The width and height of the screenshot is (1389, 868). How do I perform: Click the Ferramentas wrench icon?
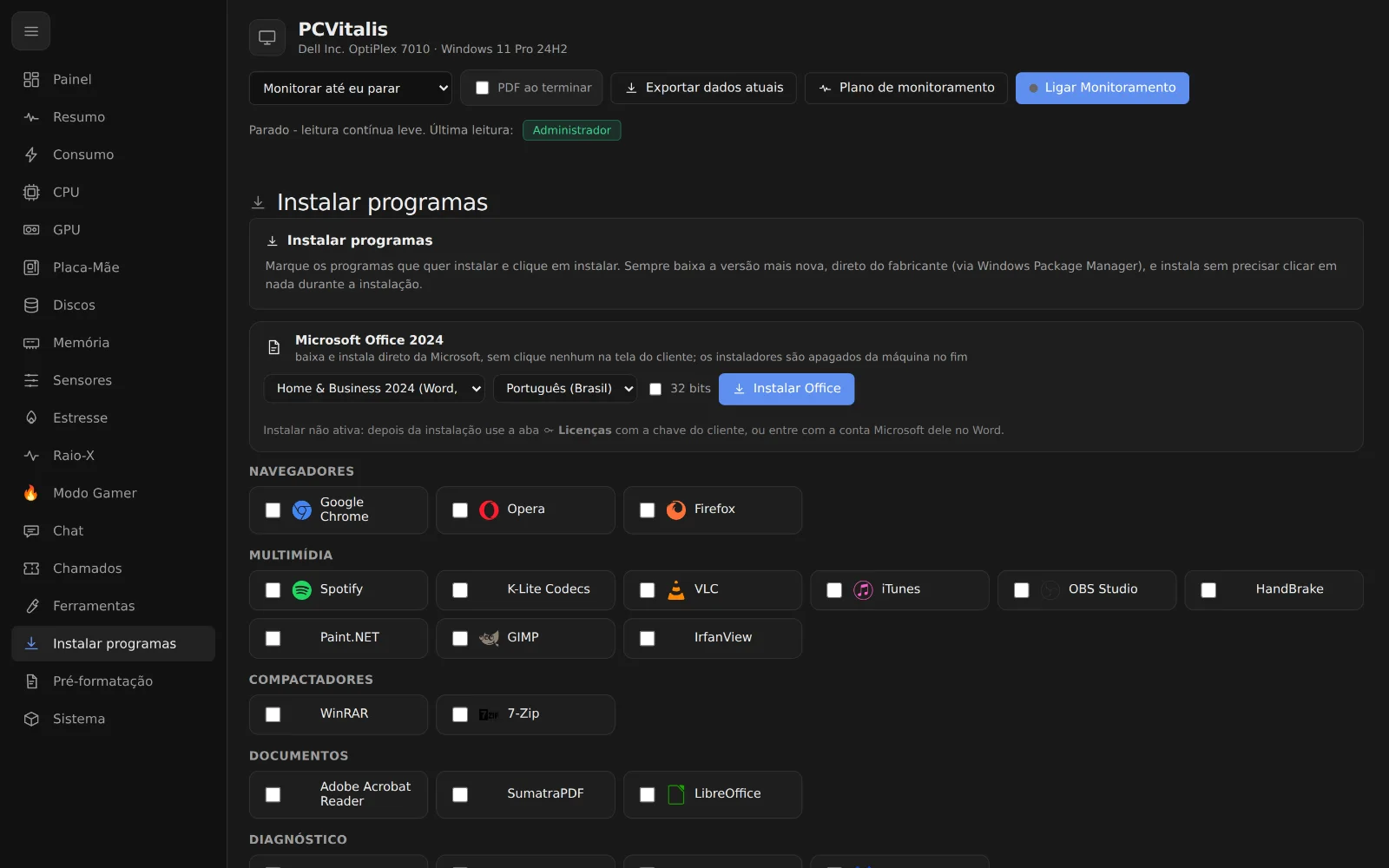coord(31,606)
